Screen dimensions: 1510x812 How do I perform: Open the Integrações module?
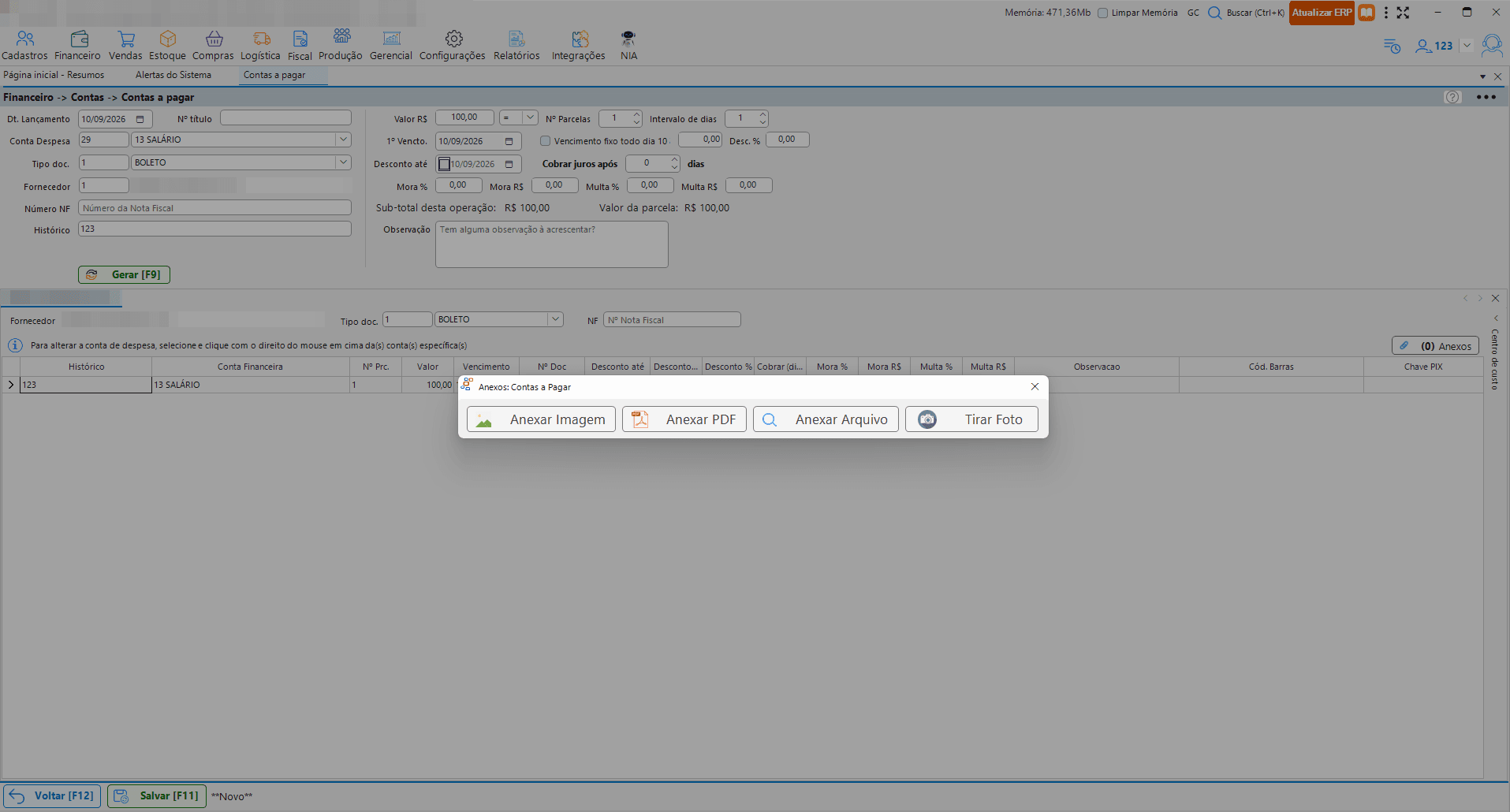(579, 45)
